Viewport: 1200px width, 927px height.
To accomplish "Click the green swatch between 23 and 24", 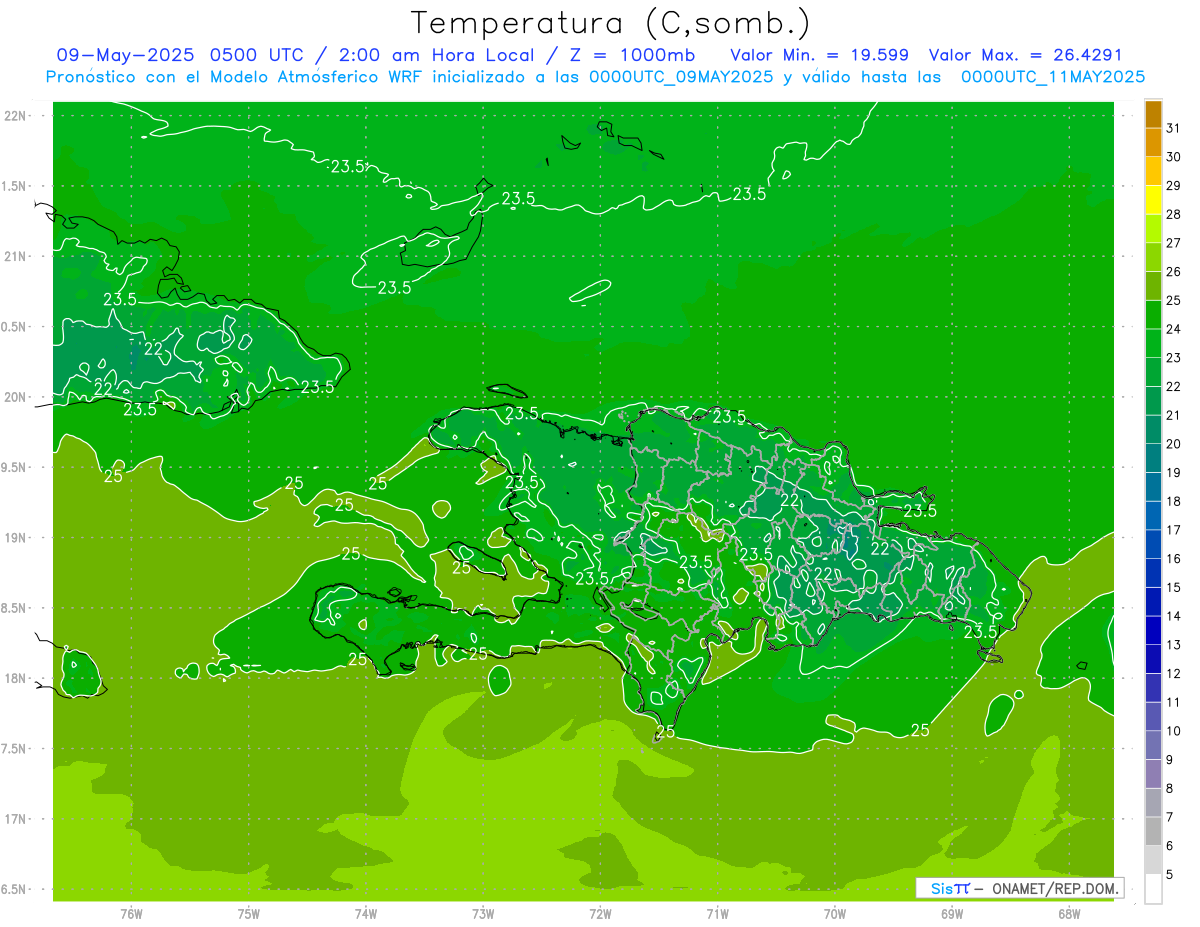I will click(x=1153, y=343).
